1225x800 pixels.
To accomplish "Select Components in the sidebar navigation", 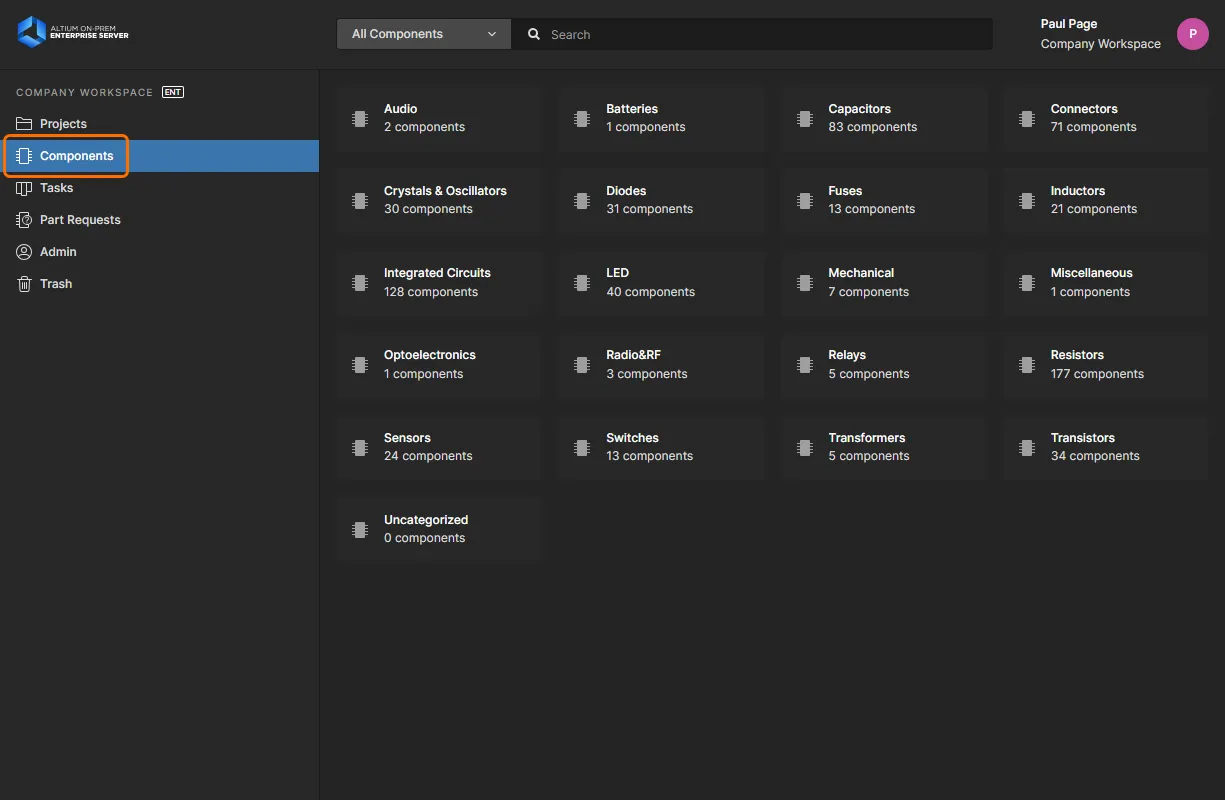I will pyautogui.click(x=77, y=156).
